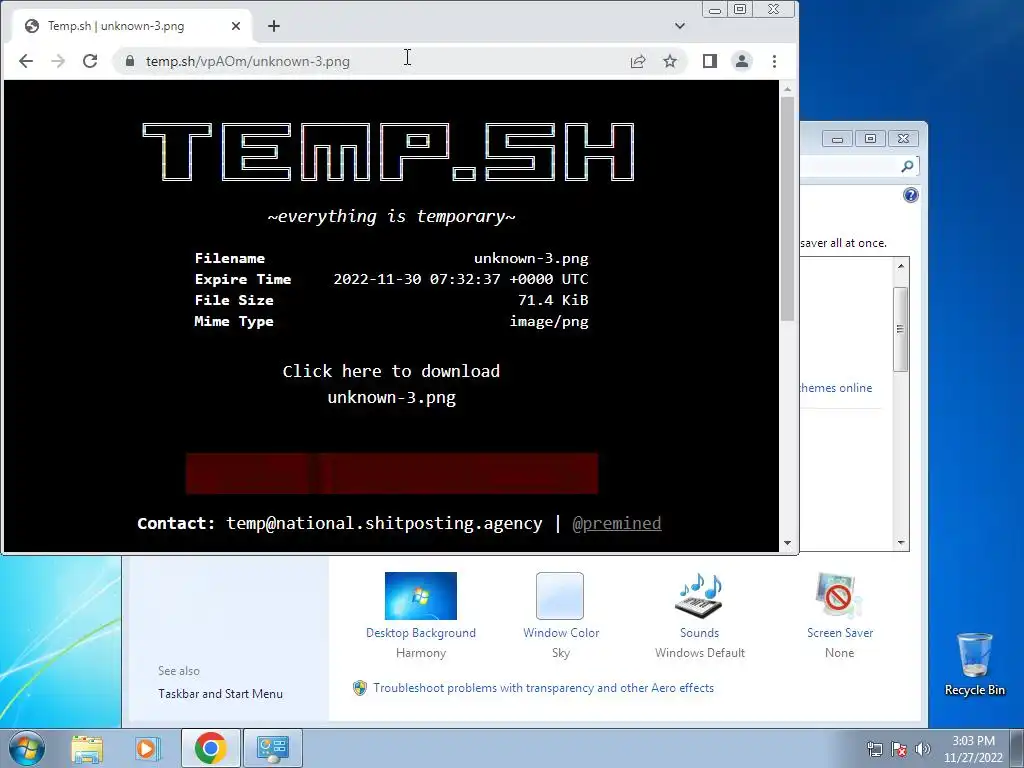The width and height of the screenshot is (1024, 768).
Task: Switch to Control Panel taskbar button
Action: pos(273,748)
